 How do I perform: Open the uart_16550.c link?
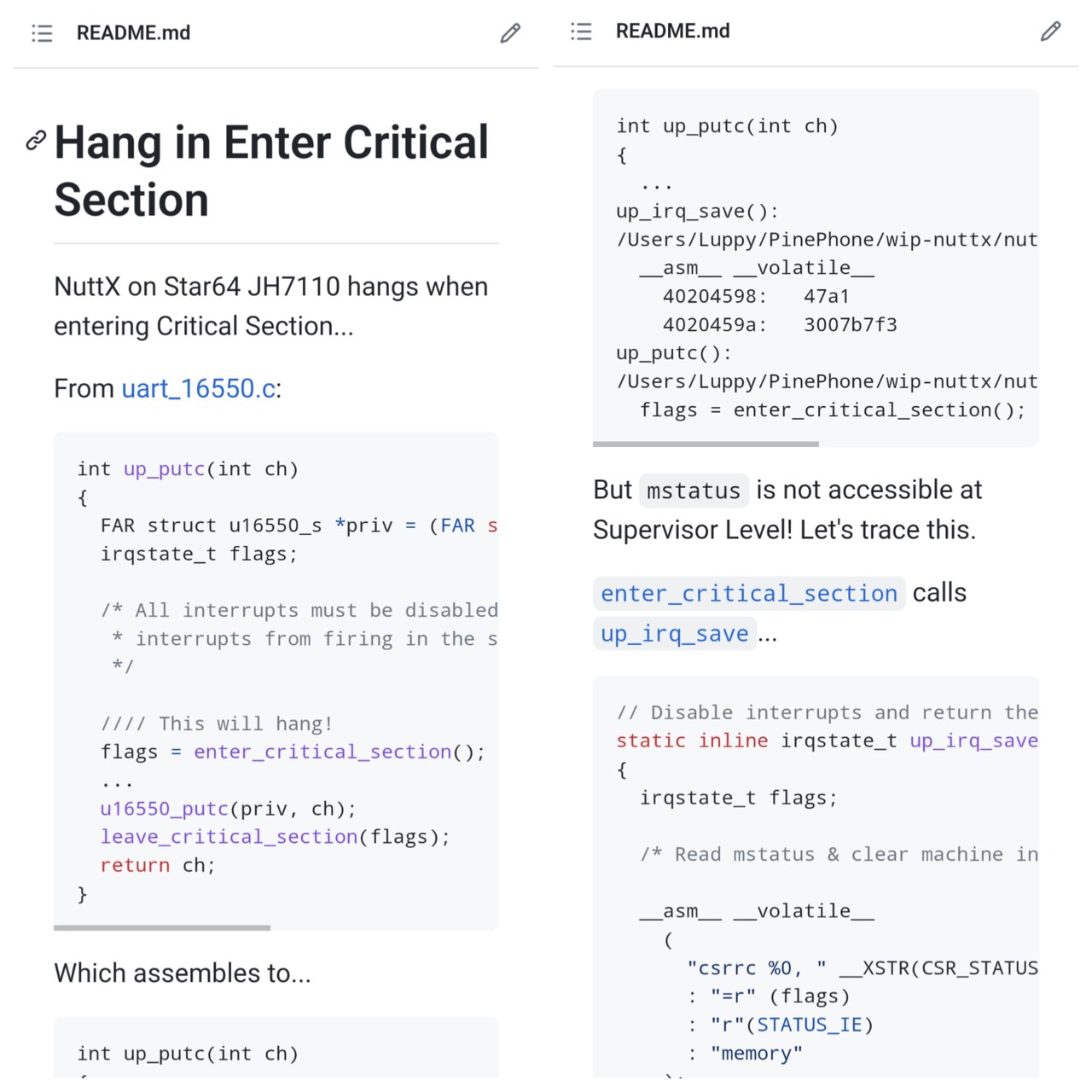point(198,389)
